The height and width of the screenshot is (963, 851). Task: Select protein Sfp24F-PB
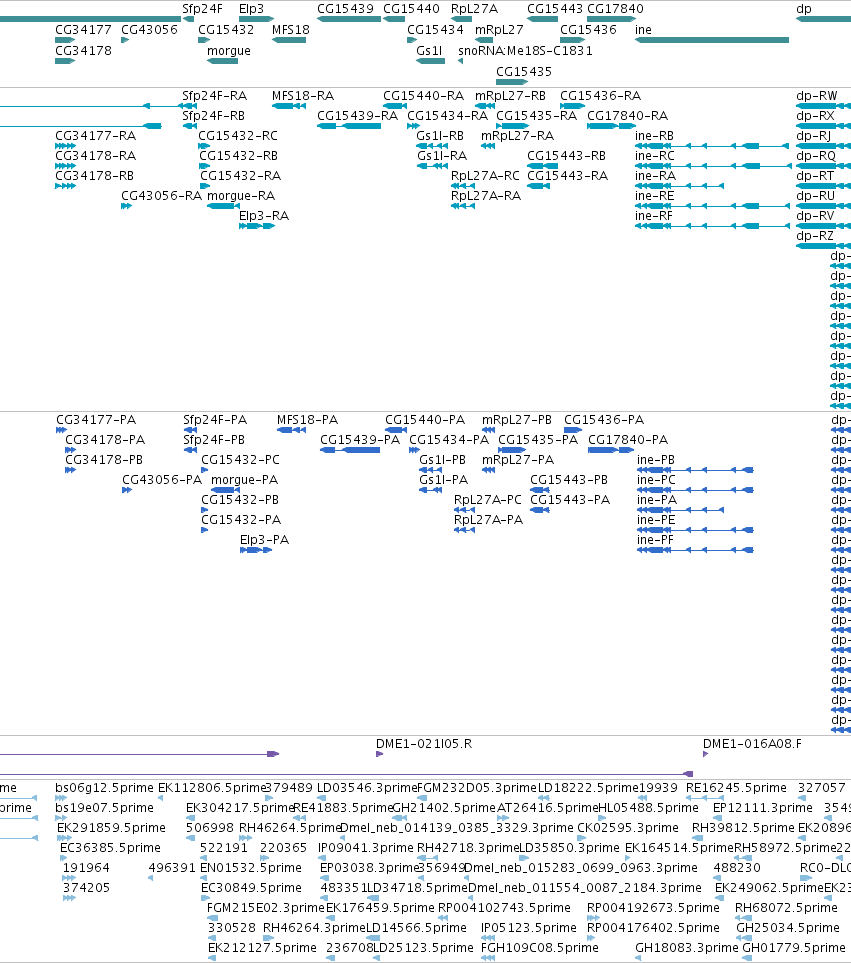214,440
